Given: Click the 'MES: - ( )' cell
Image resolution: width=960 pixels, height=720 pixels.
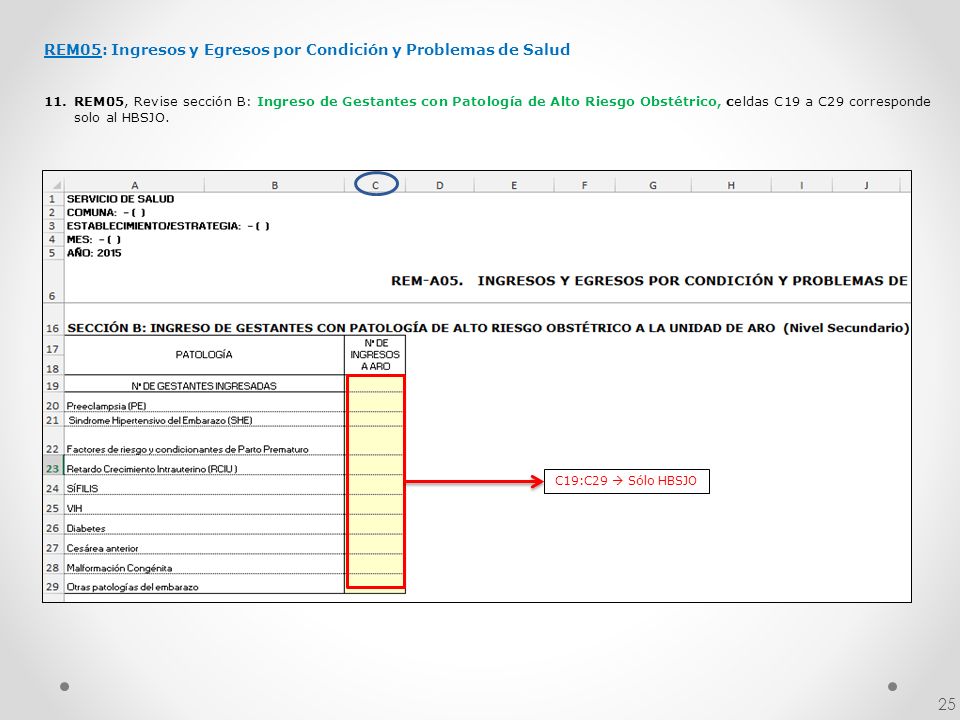Looking at the screenshot, I should coord(94,239).
